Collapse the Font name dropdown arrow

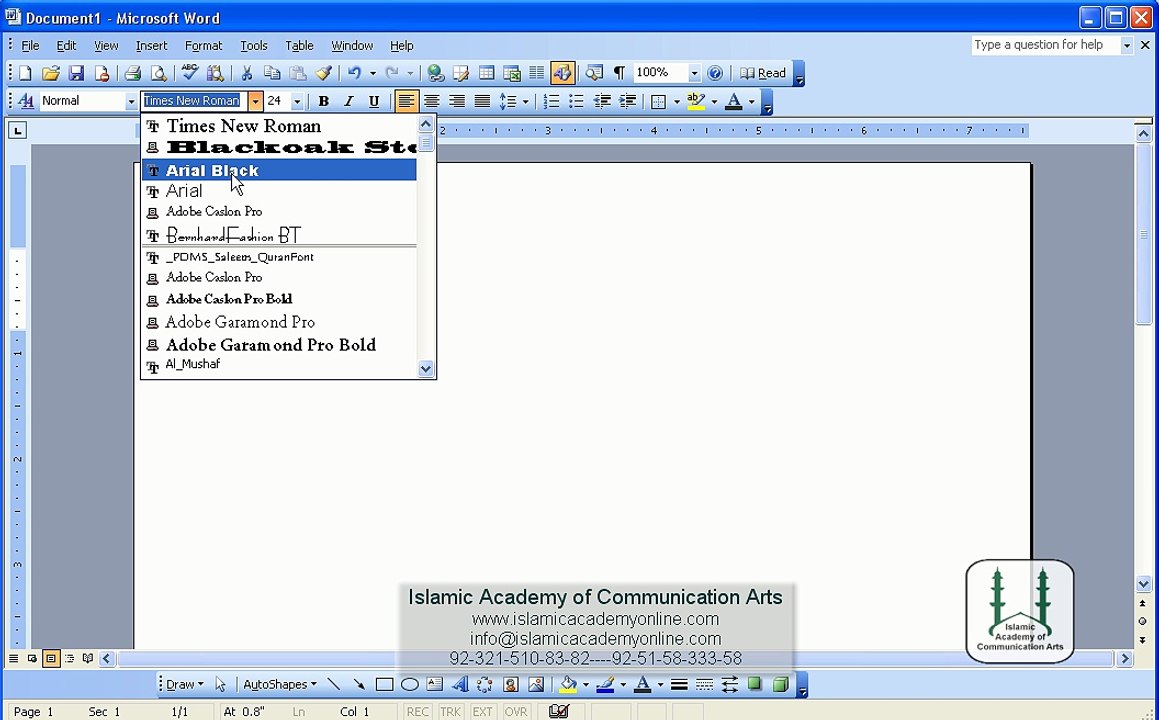coord(255,101)
